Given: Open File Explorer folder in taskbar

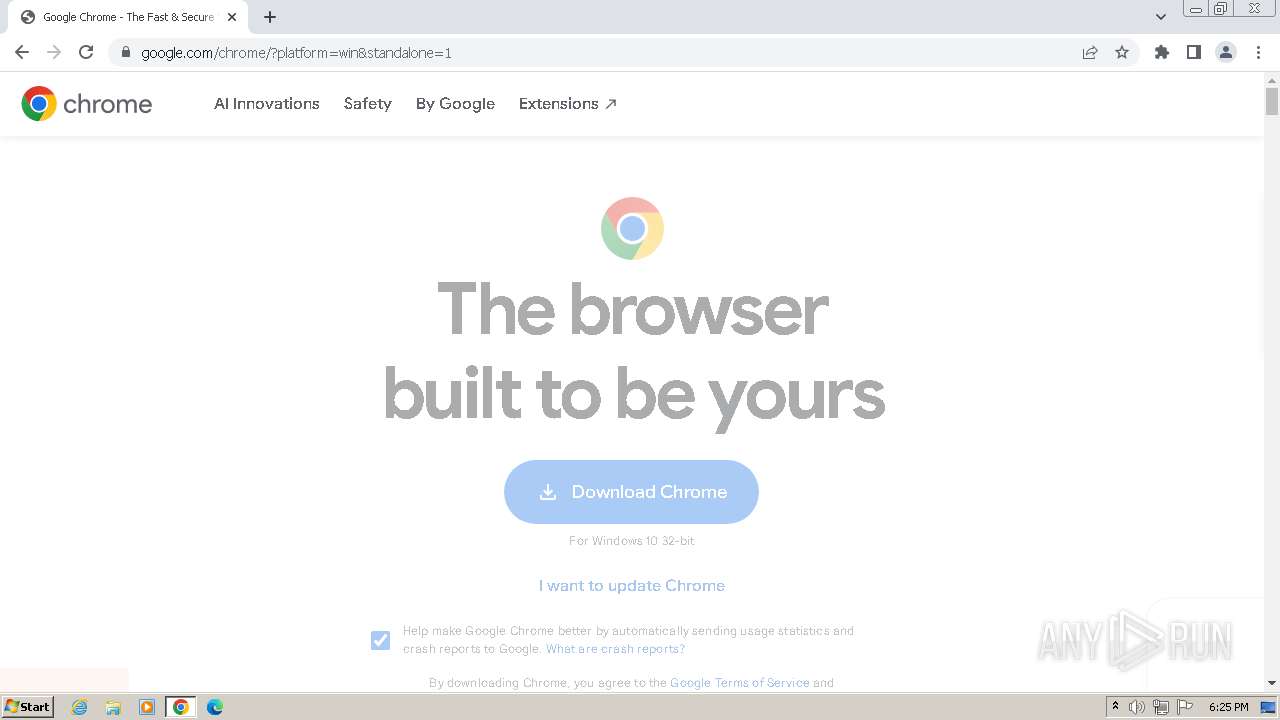Looking at the screenshot, I should click(113, 707).
